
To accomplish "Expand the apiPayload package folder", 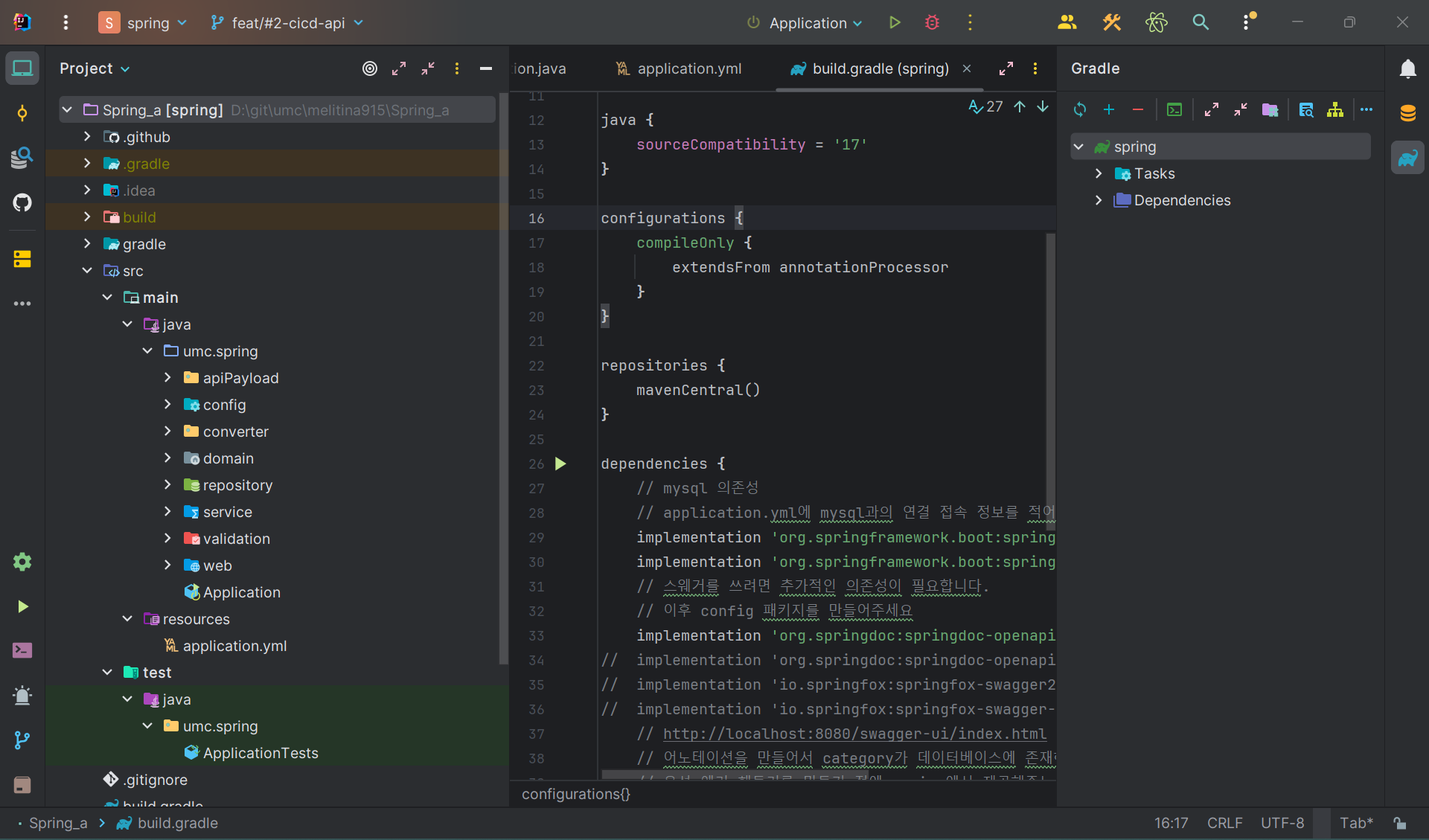I will [167, 378].
